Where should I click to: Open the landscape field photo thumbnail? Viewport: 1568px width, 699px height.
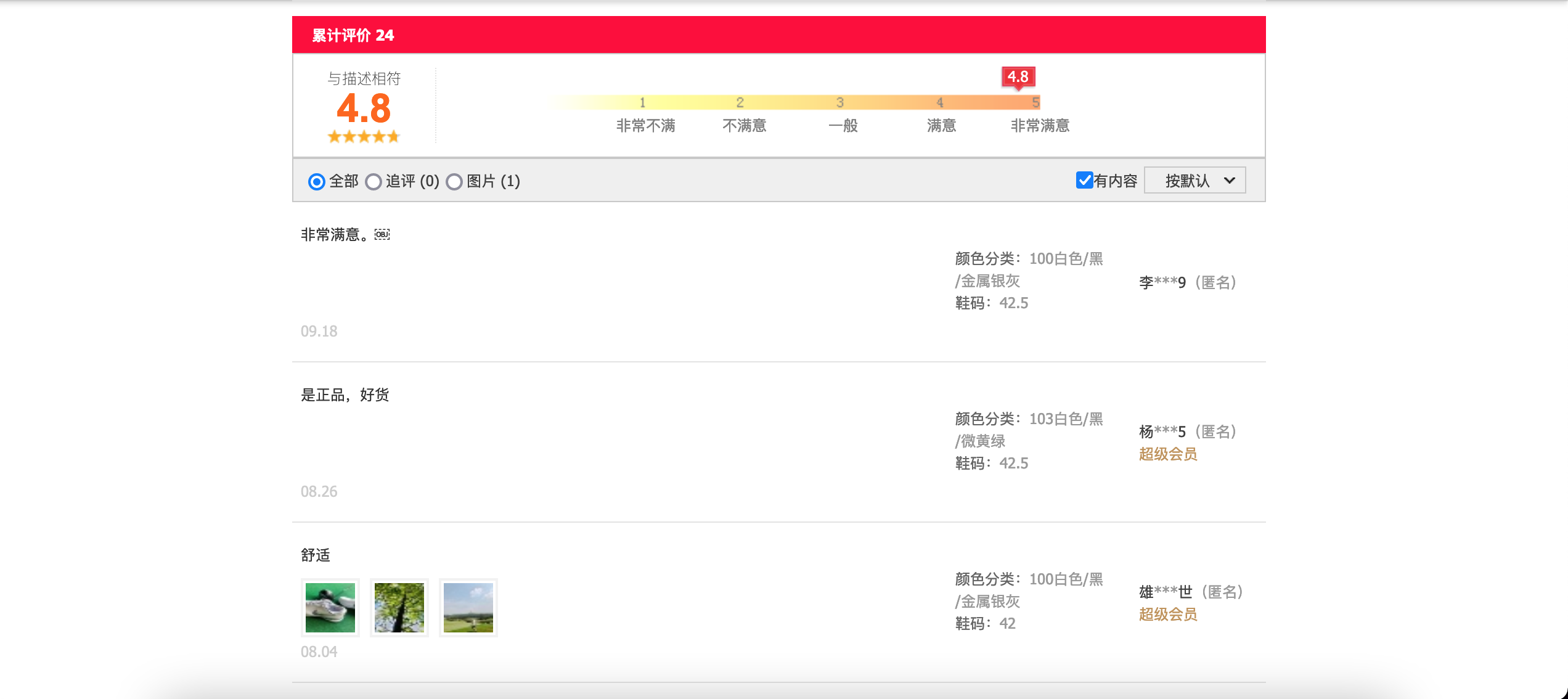[468, 607]
